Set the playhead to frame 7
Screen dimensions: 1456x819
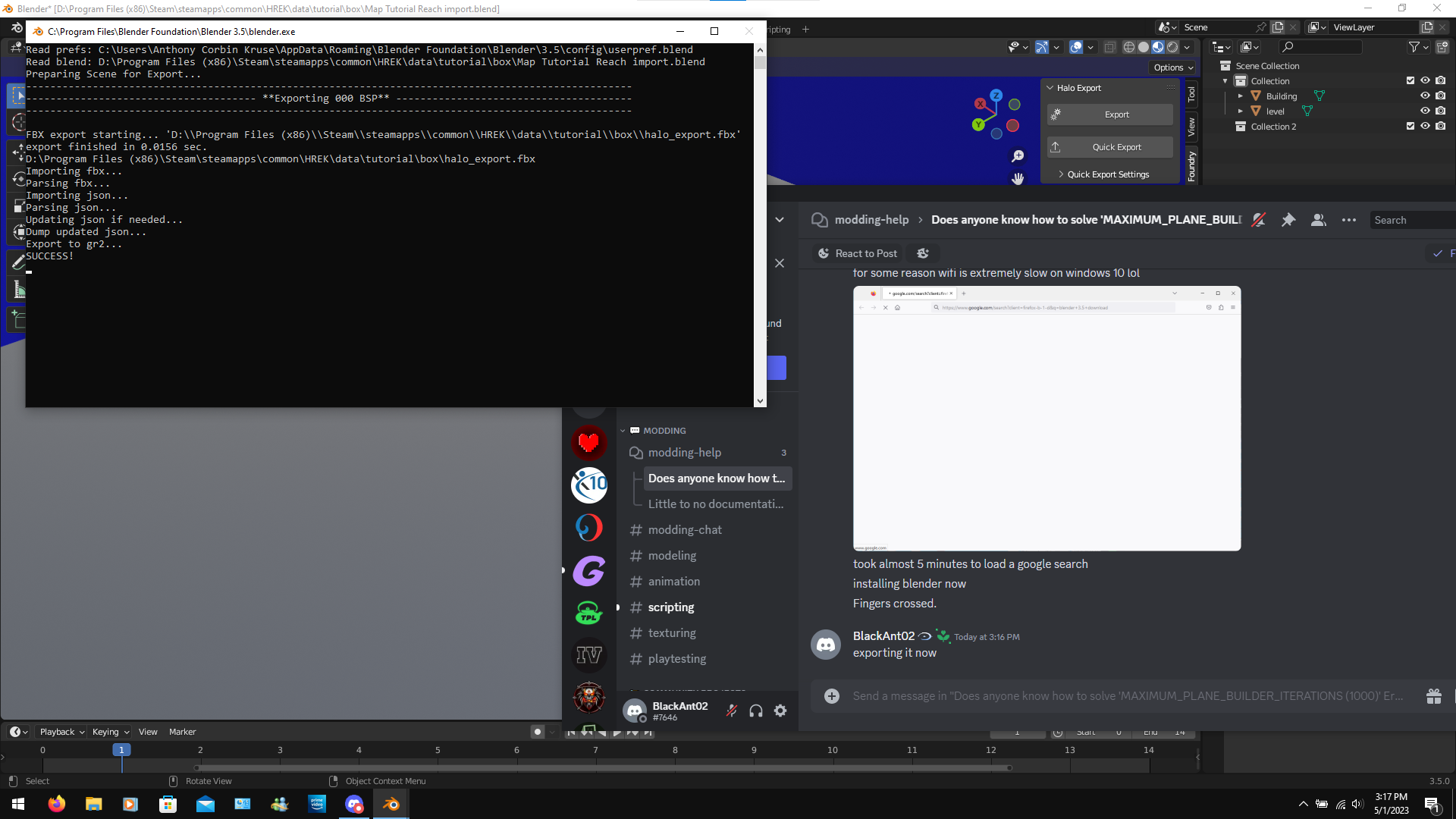pyautogui.click(x=595, y=749)
